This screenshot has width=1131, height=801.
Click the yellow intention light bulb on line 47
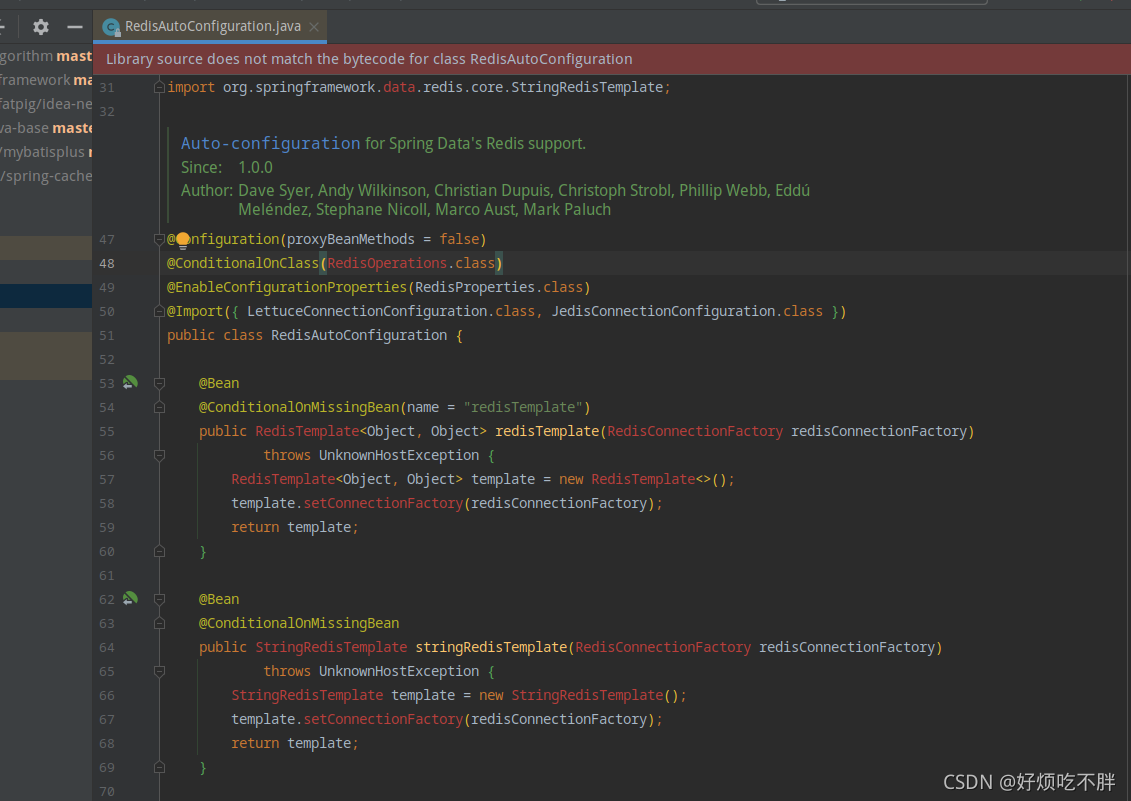point(182,240)
